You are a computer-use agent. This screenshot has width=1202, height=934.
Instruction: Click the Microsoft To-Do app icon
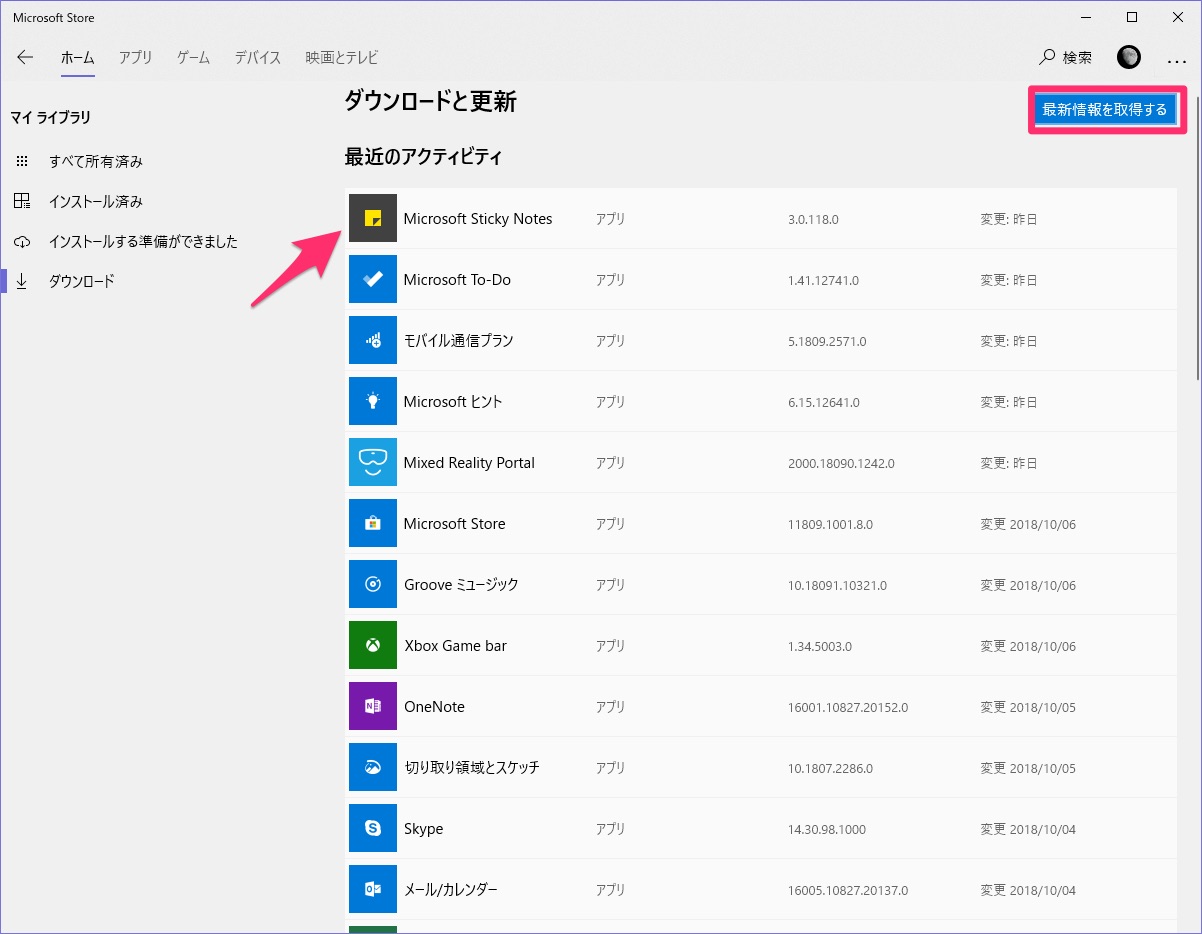pos(373,279)
